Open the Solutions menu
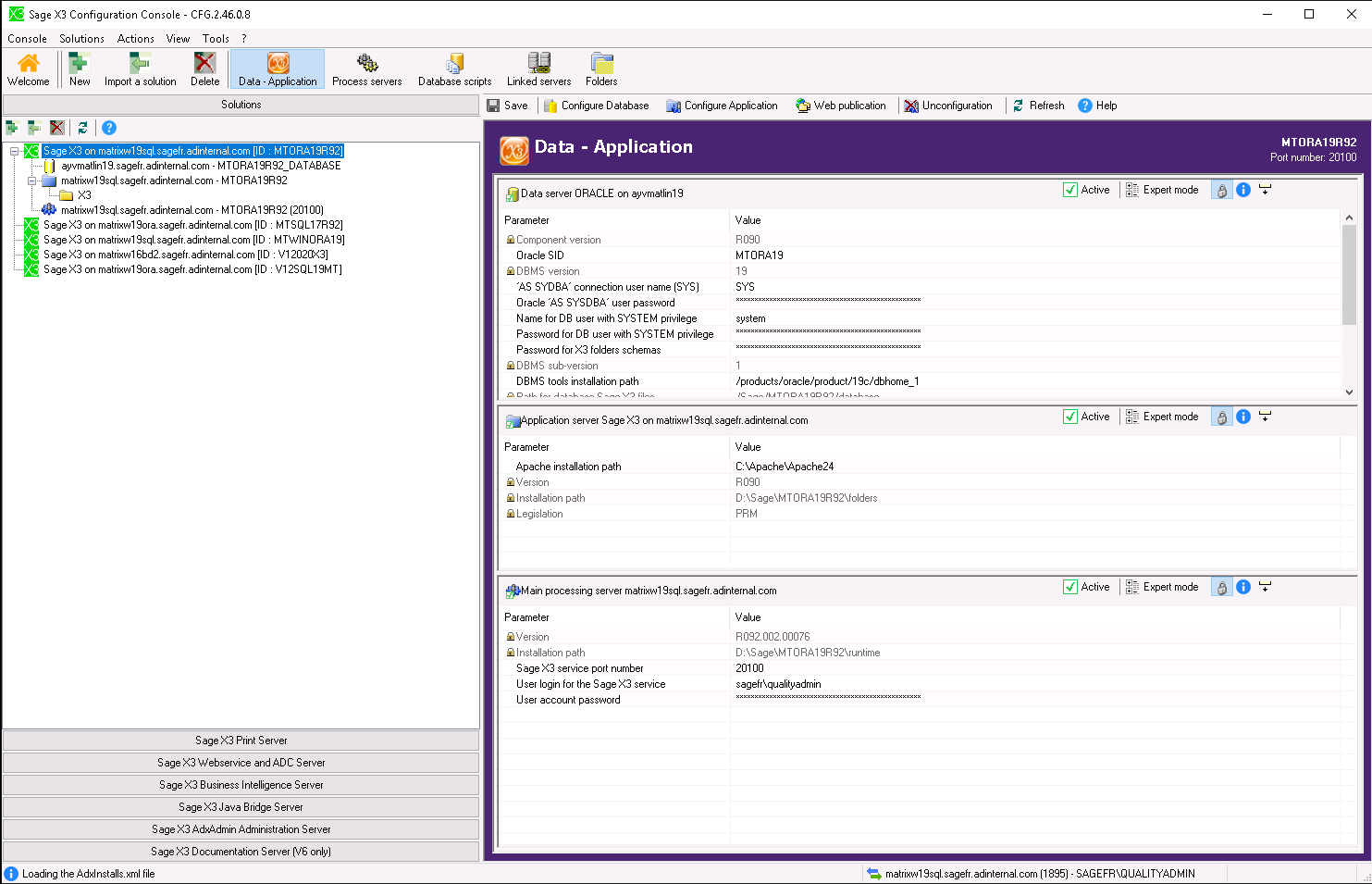 [81, 39]
